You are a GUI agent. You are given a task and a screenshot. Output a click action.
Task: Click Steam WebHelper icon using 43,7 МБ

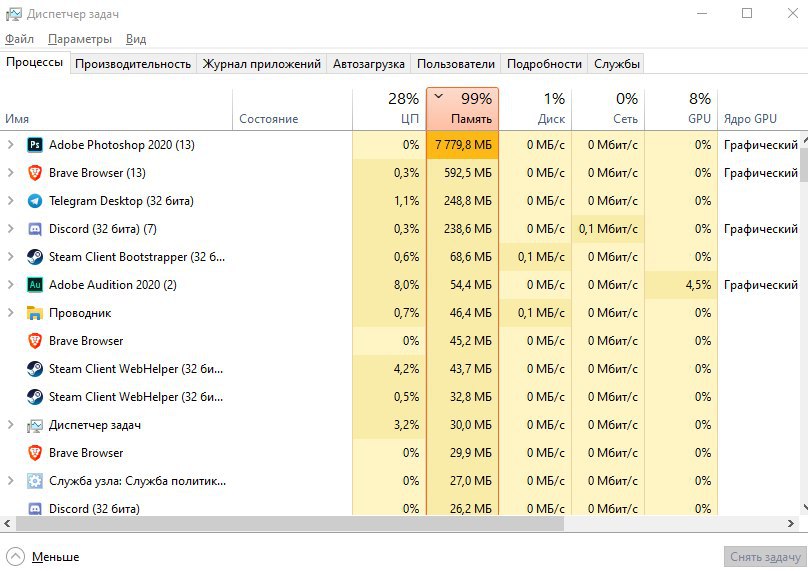click(x=35, y=369)
